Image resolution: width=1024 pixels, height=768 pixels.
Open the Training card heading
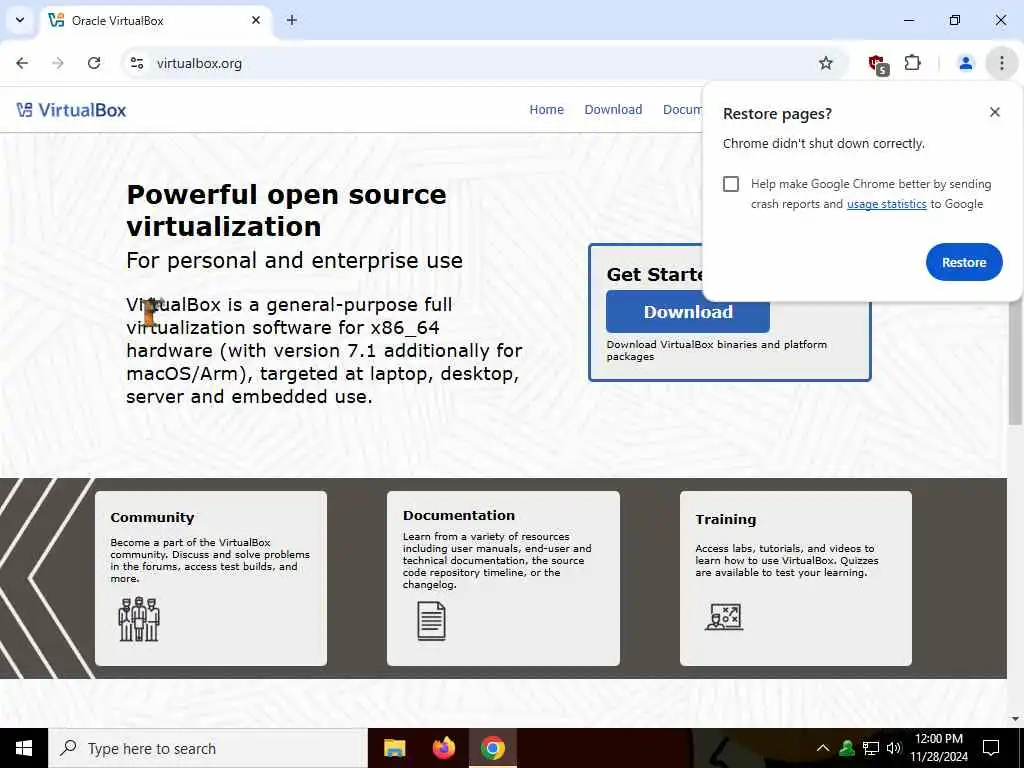(x=726, y=519)
